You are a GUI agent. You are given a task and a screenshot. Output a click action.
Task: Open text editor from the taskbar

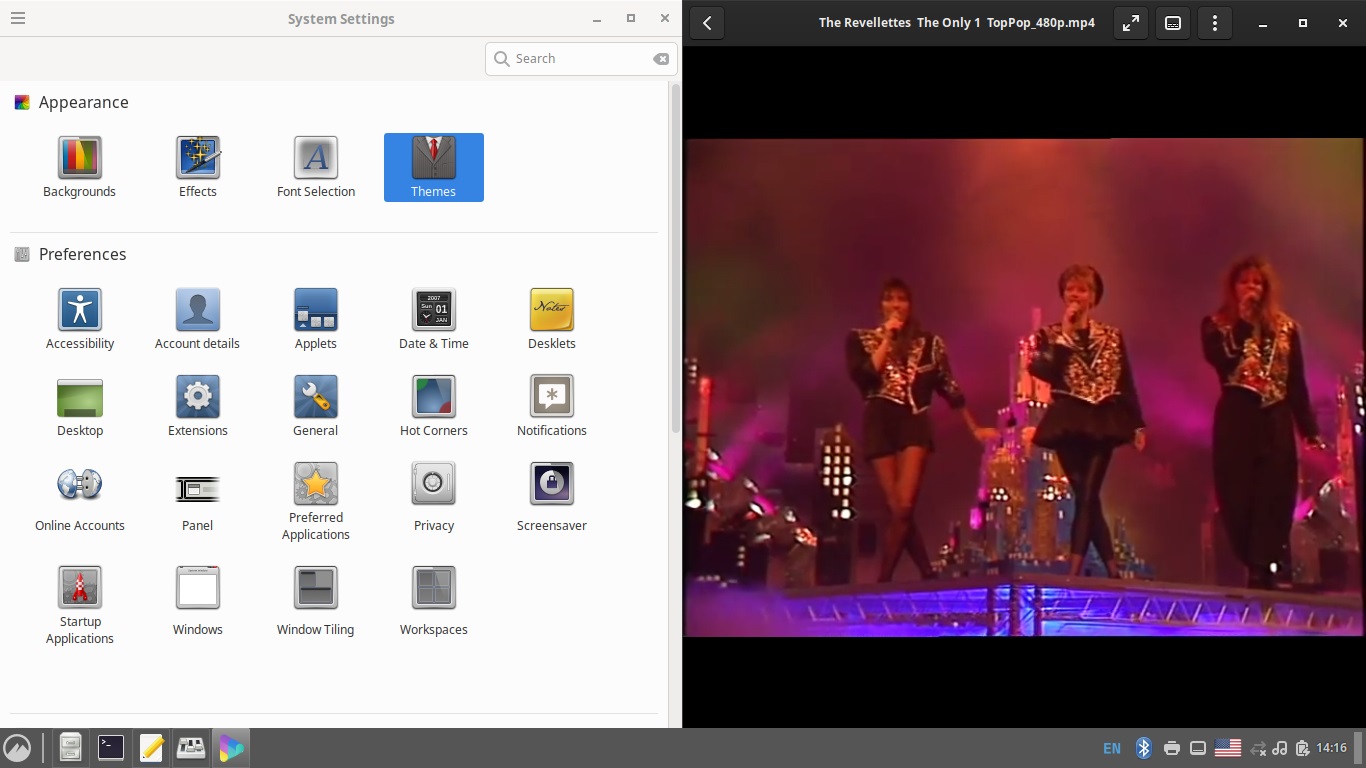[151, 748]
